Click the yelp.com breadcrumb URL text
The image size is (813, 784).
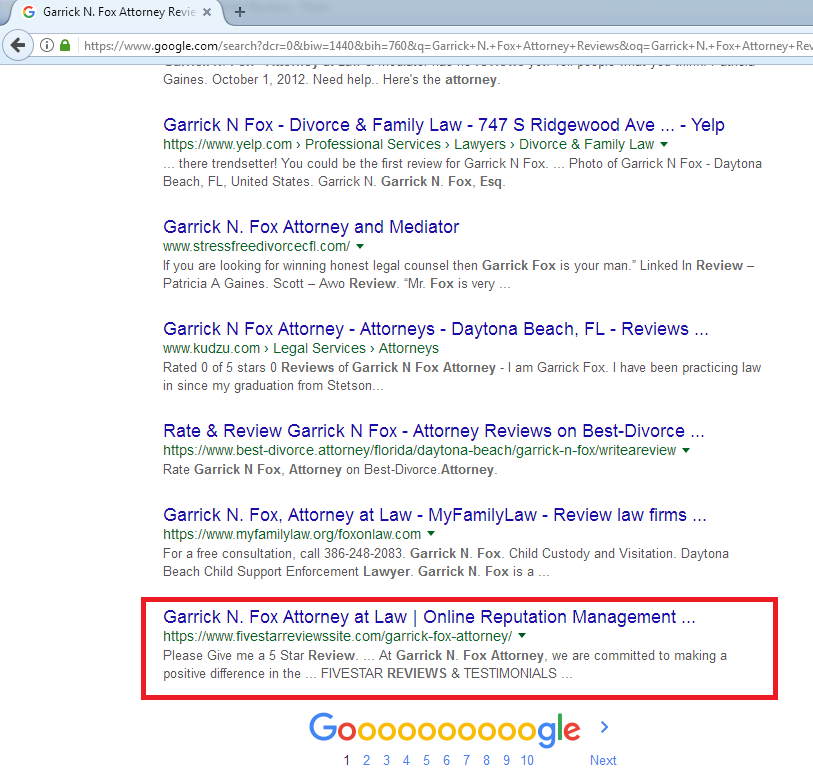pos(409,144)
